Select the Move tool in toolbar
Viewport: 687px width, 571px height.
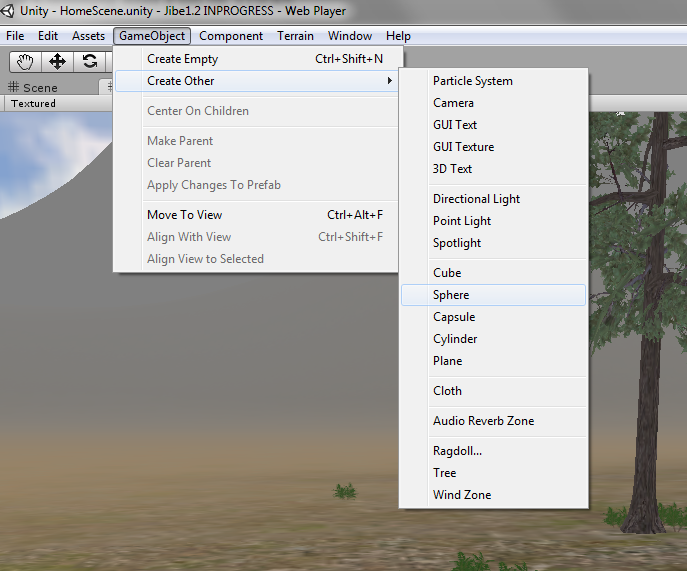(57, 62)
